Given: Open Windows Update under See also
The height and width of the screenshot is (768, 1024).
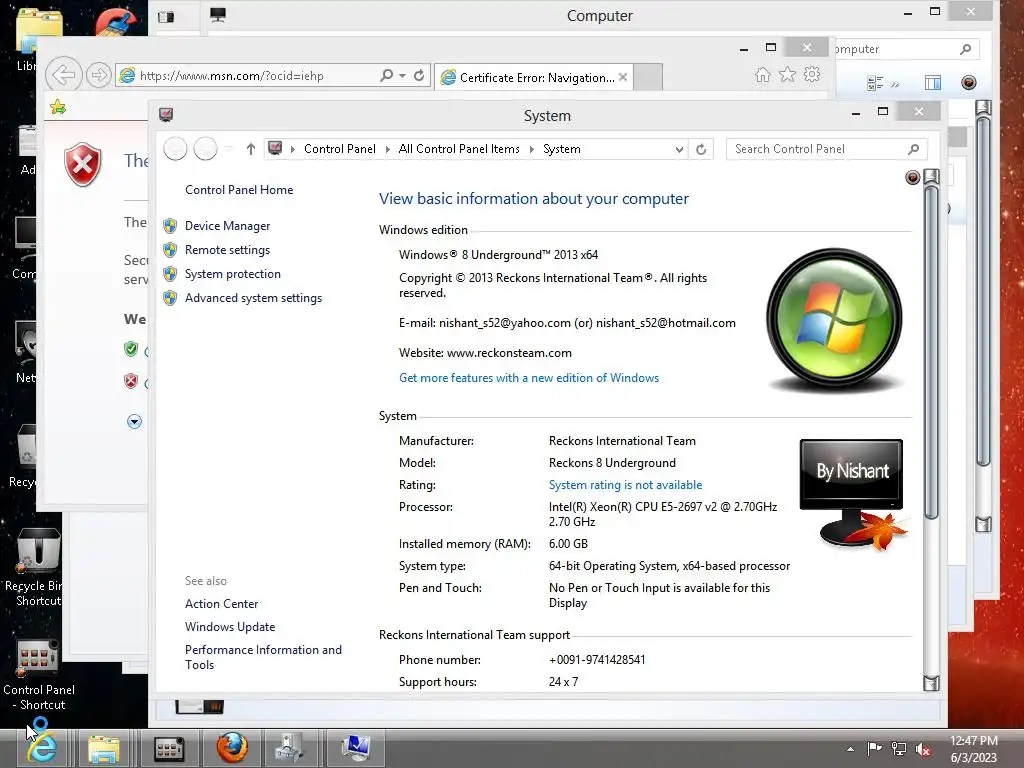Looking at the screenshot, I should tap(230, 627).
